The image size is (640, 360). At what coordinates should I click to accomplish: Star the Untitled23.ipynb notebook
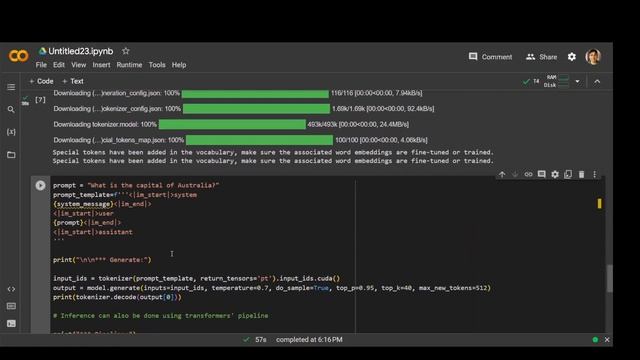pos(126,51)
